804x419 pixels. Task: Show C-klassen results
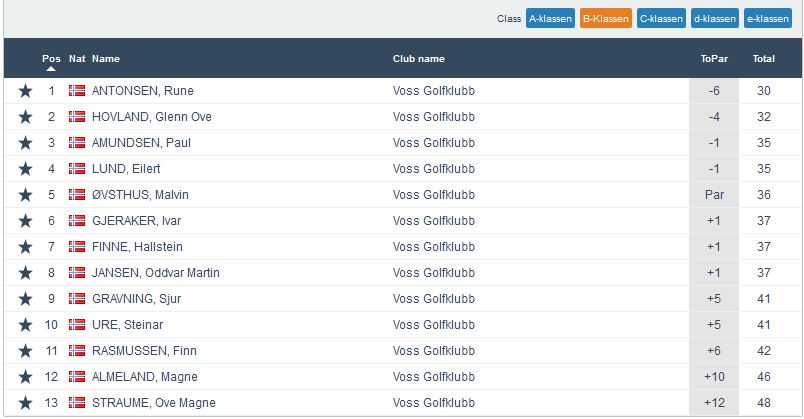point(662,18)
